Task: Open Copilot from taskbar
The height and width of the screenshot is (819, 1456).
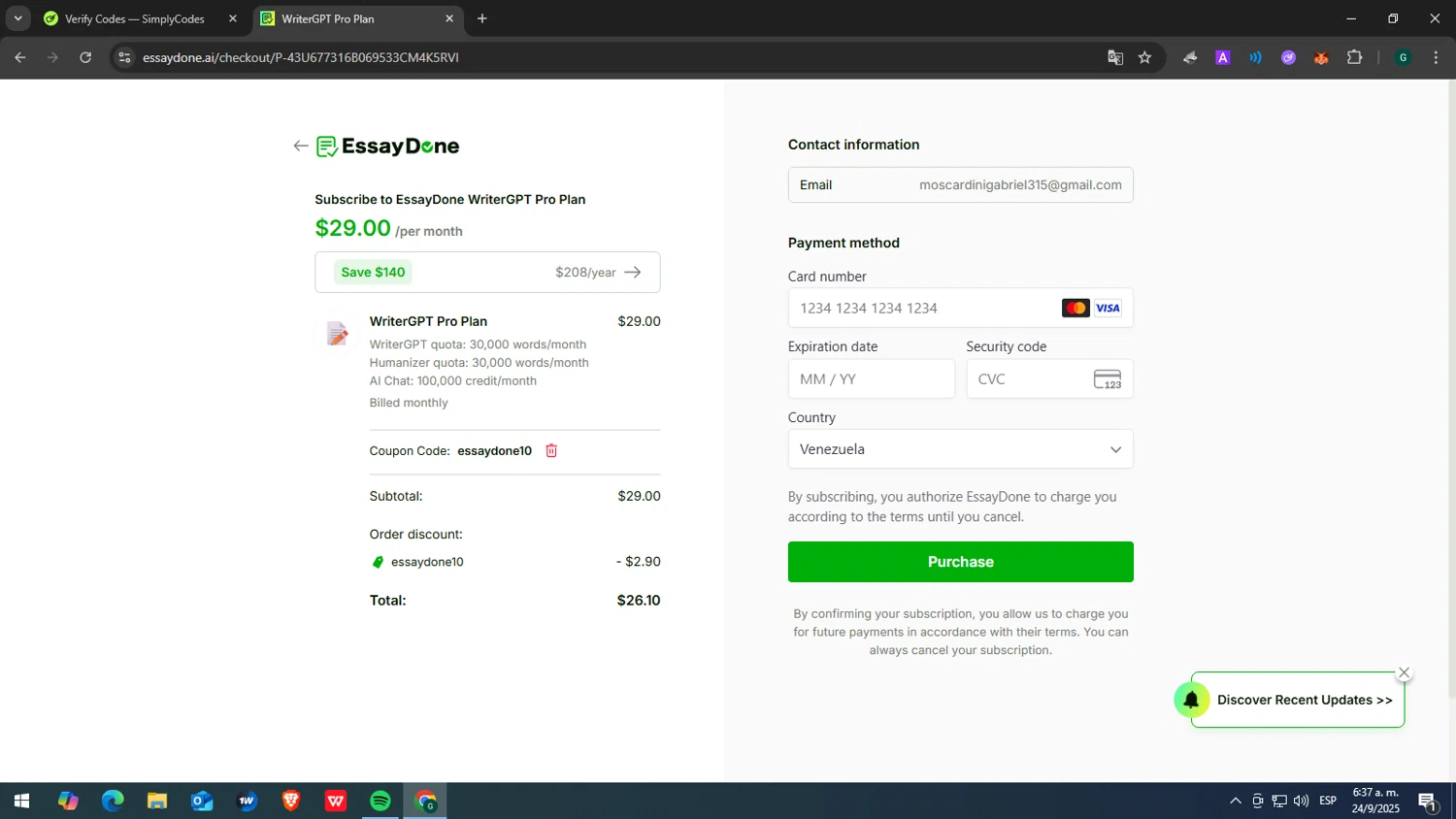Action: click(67, 801)
